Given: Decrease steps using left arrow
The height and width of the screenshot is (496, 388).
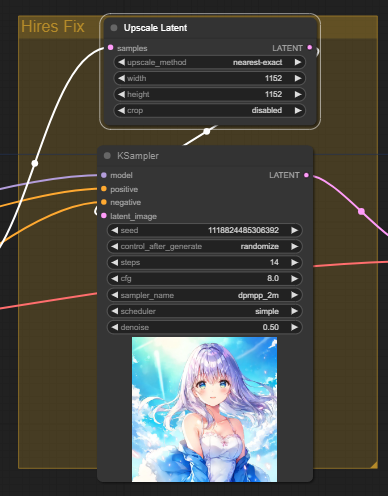Looking at the screenshot, I should 115,262.
